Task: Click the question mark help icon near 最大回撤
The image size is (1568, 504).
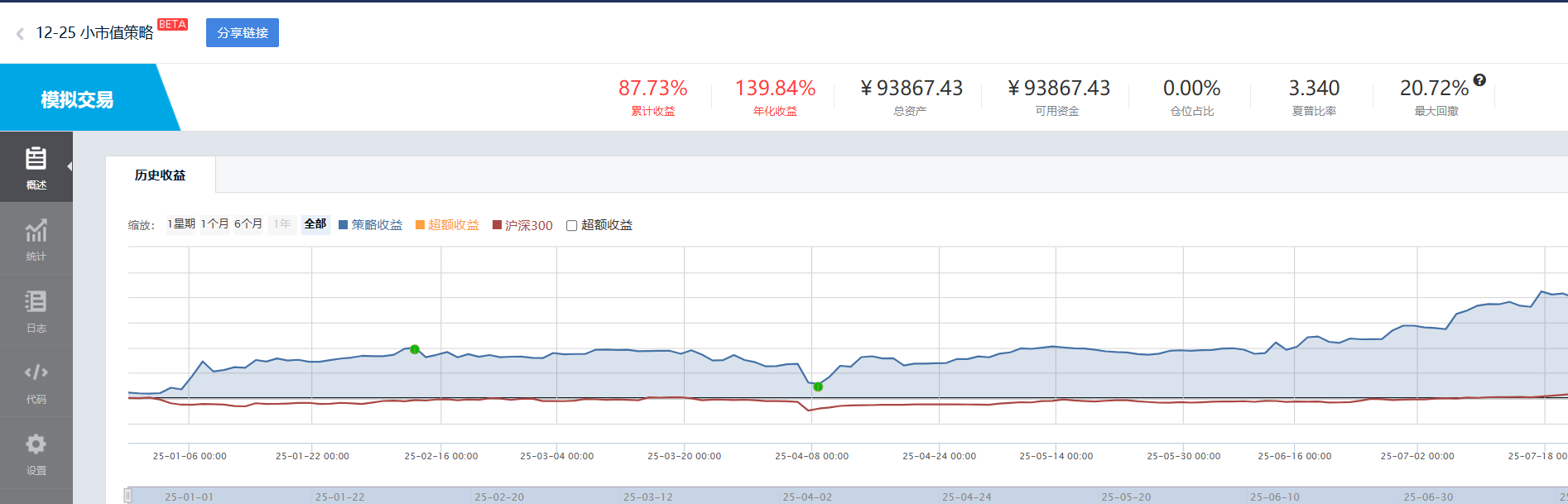Action: pos(1479,80)
